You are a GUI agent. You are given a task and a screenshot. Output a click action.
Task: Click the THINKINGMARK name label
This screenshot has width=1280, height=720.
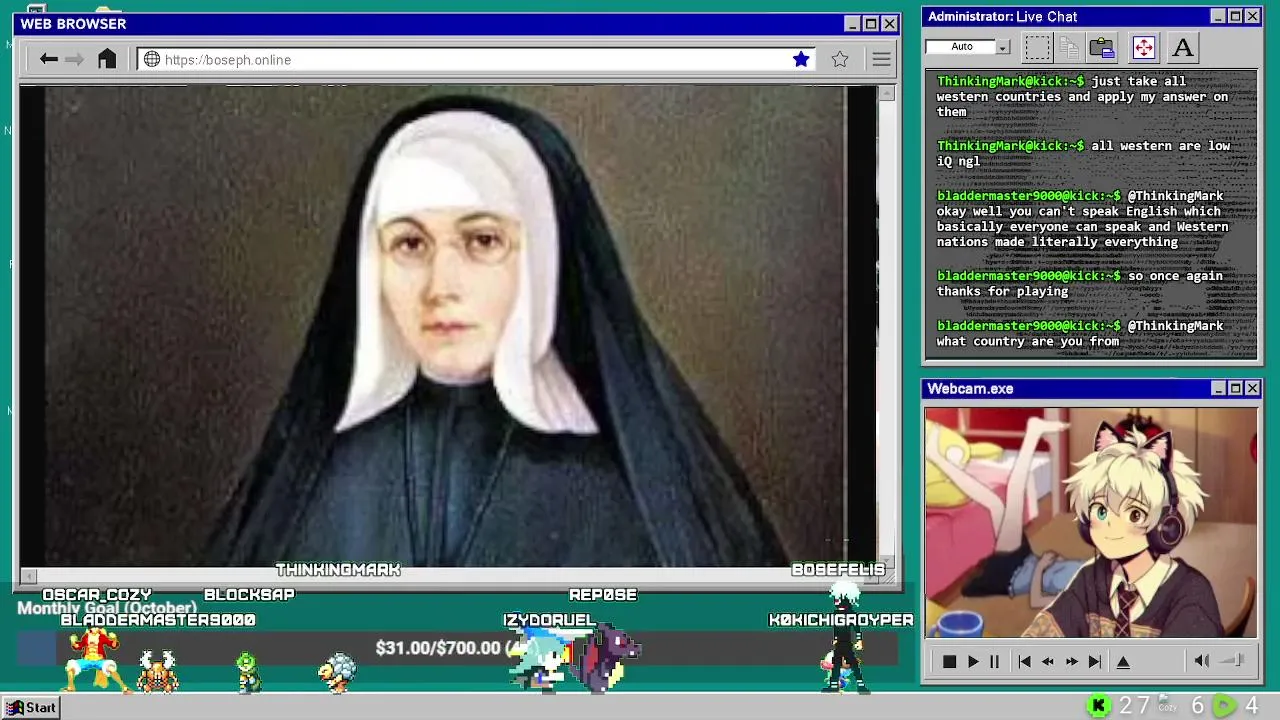[x=338, y=569]
